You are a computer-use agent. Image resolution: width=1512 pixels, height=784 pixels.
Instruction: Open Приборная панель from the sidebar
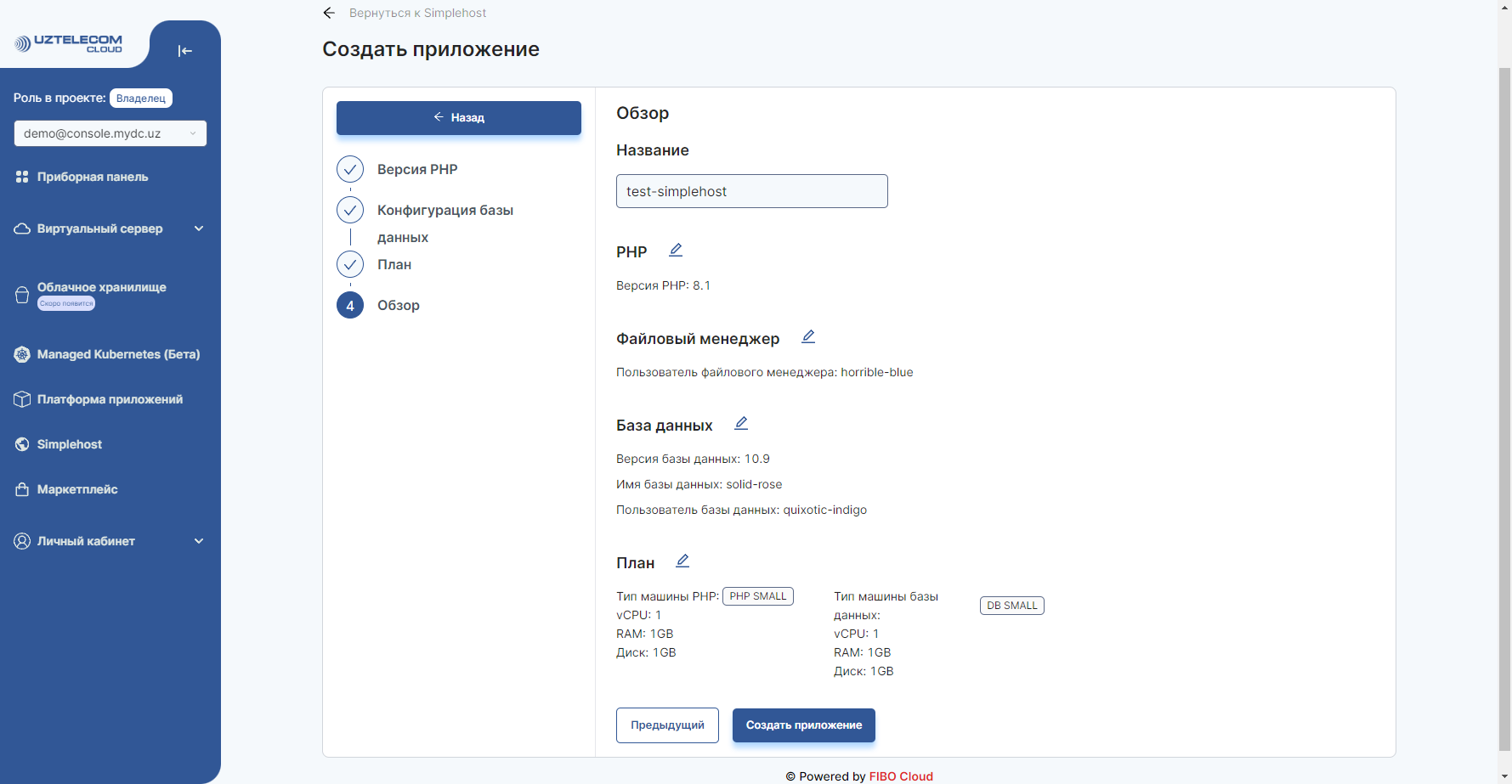tap(21, 177)
